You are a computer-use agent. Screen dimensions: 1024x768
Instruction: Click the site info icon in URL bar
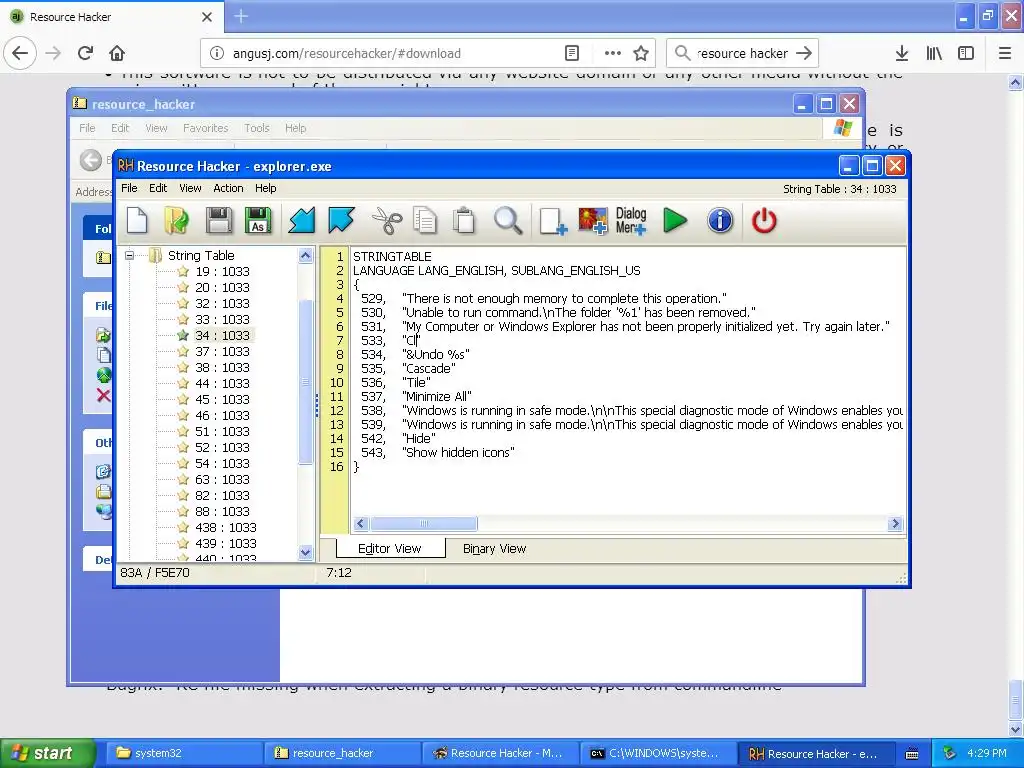click(x=216, y=54)
